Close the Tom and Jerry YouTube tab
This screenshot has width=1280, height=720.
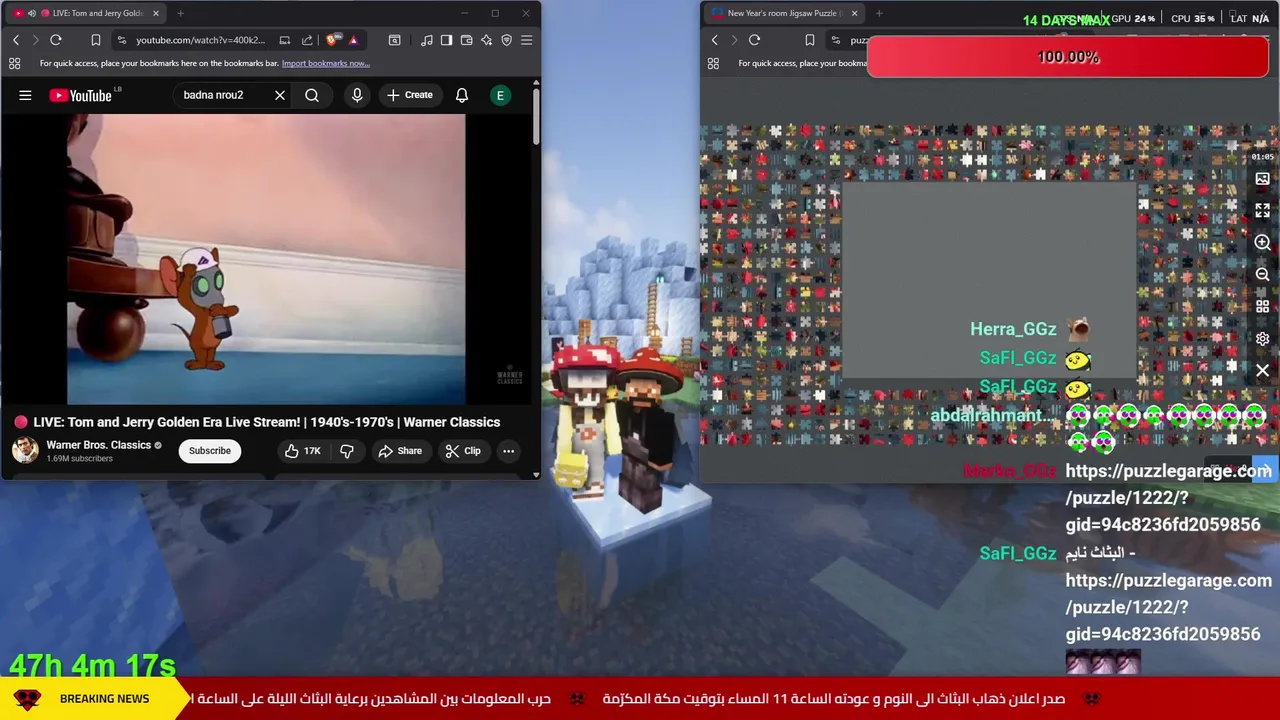point(156,13)
